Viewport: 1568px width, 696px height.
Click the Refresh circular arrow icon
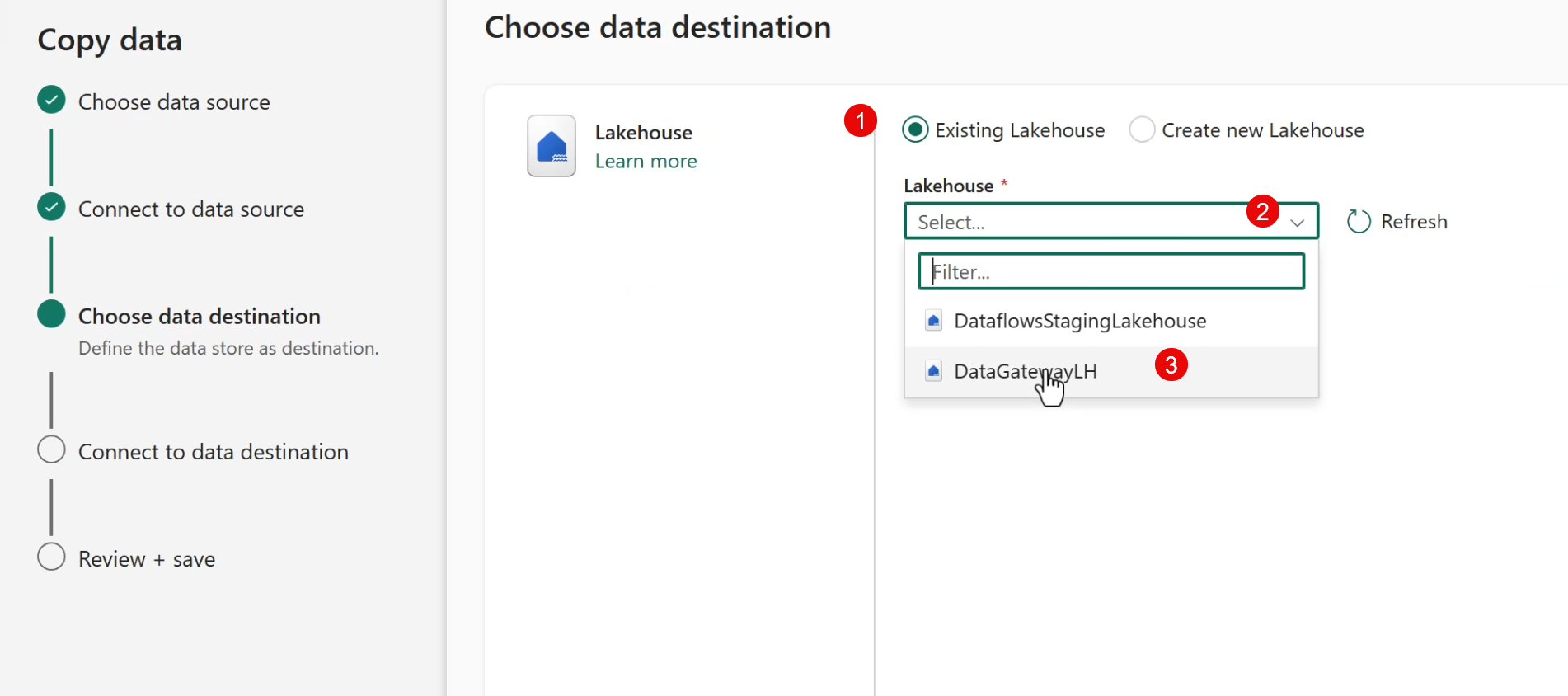click(1358, 222)
